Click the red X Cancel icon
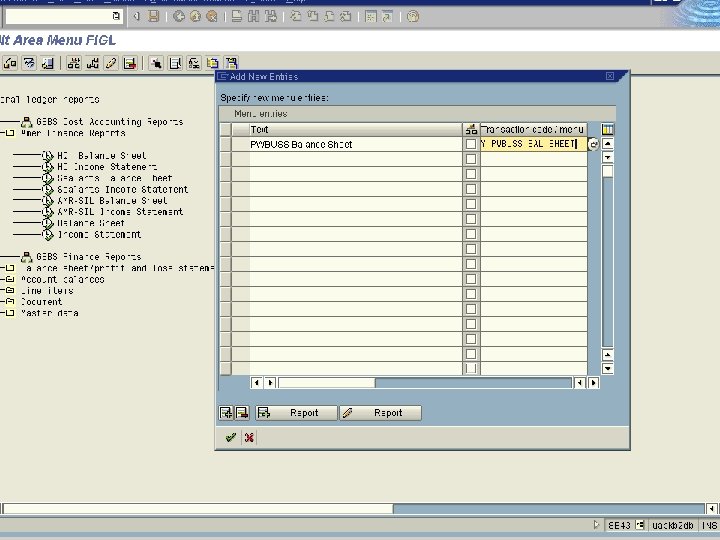This screenshot has height=540, width=720. tap(249, 437)
